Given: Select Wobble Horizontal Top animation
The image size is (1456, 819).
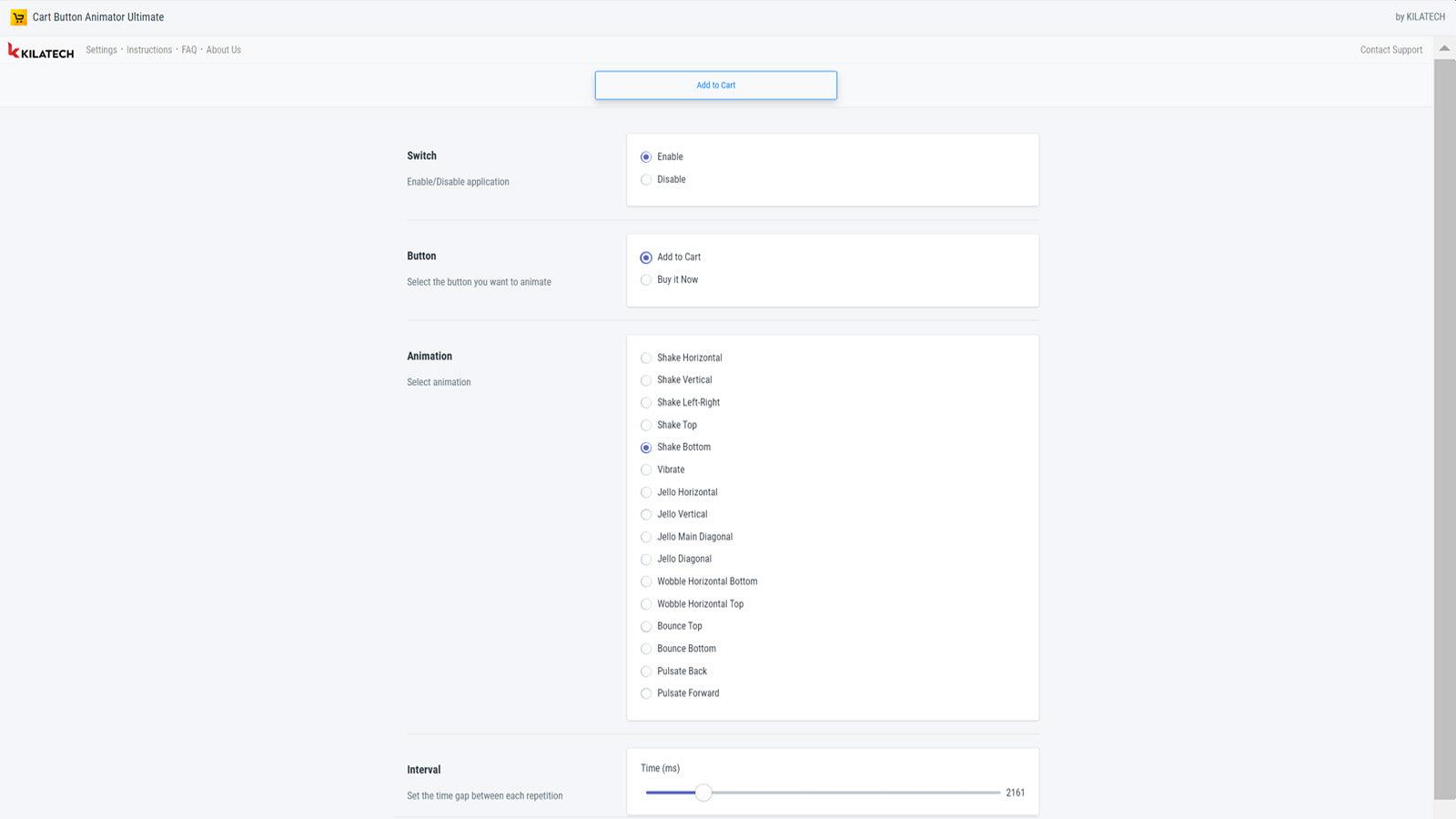Looking at the screenshot, I should [646, 604].
